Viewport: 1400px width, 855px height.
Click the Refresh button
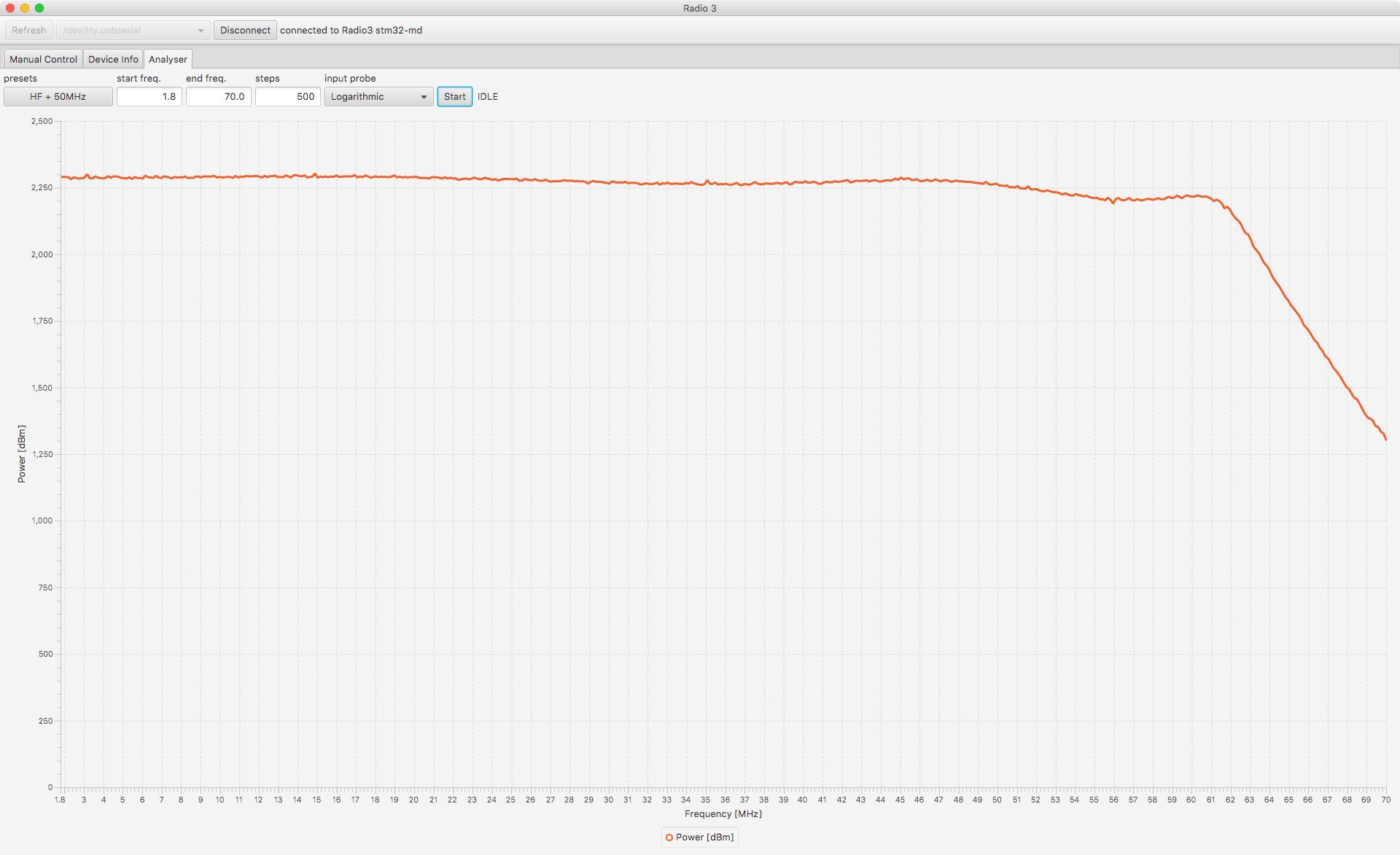[x=29, y=31]
